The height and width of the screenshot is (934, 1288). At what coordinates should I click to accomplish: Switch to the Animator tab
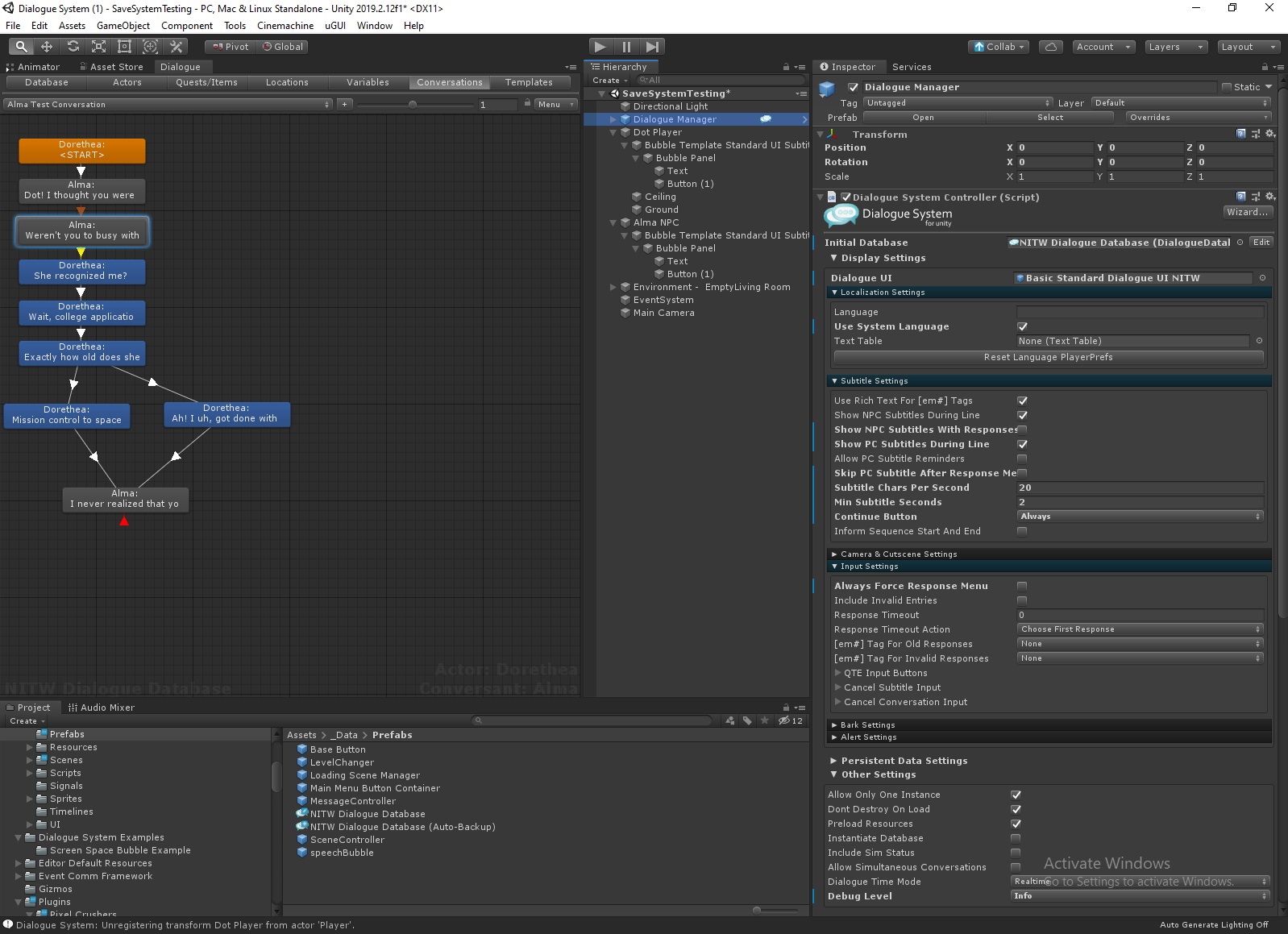pos(33,67)
